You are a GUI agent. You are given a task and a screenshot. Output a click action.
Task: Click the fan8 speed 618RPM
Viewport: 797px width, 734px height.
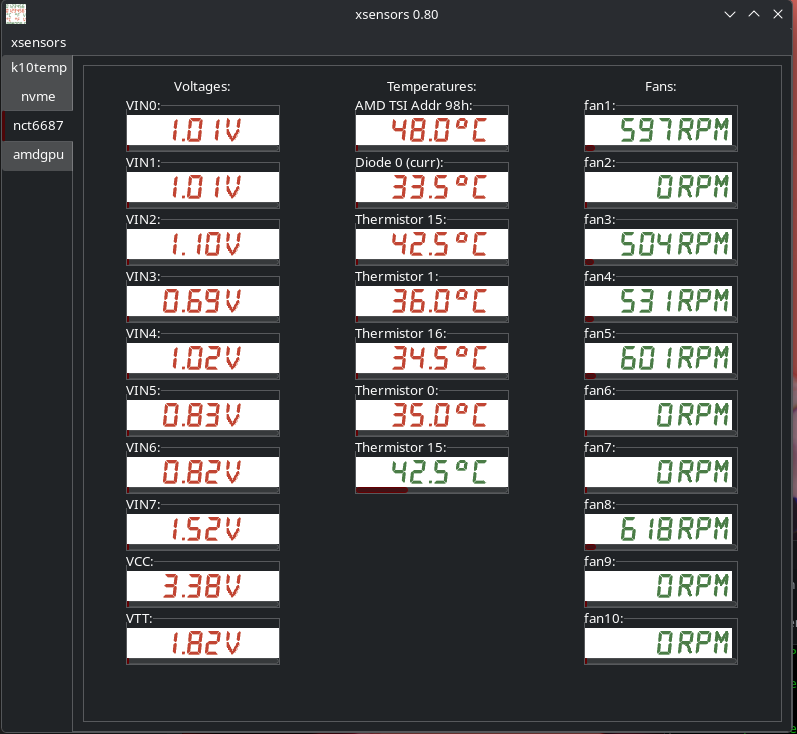click(660, 529)
